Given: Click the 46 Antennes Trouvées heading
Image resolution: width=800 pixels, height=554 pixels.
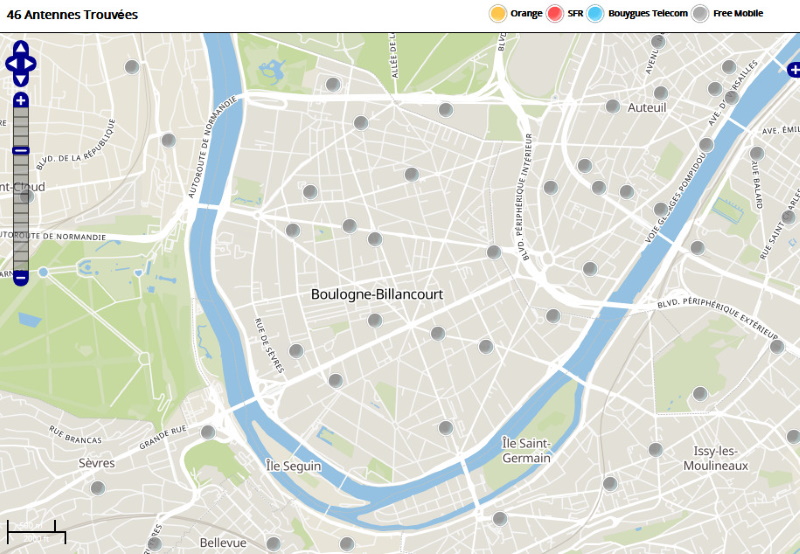Looking at the screenshot, I should (72, 15).
